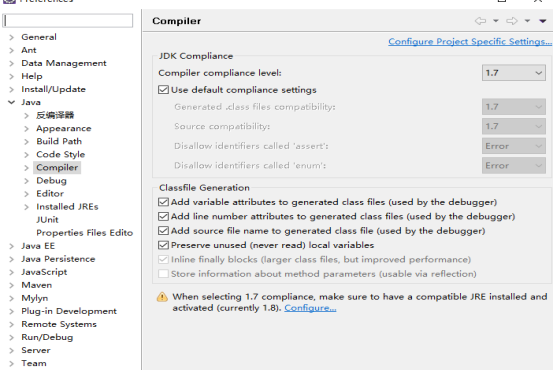Select the Build Path tree item
The width and height of the screenshot is (554, 371).
tap(59, 141)
